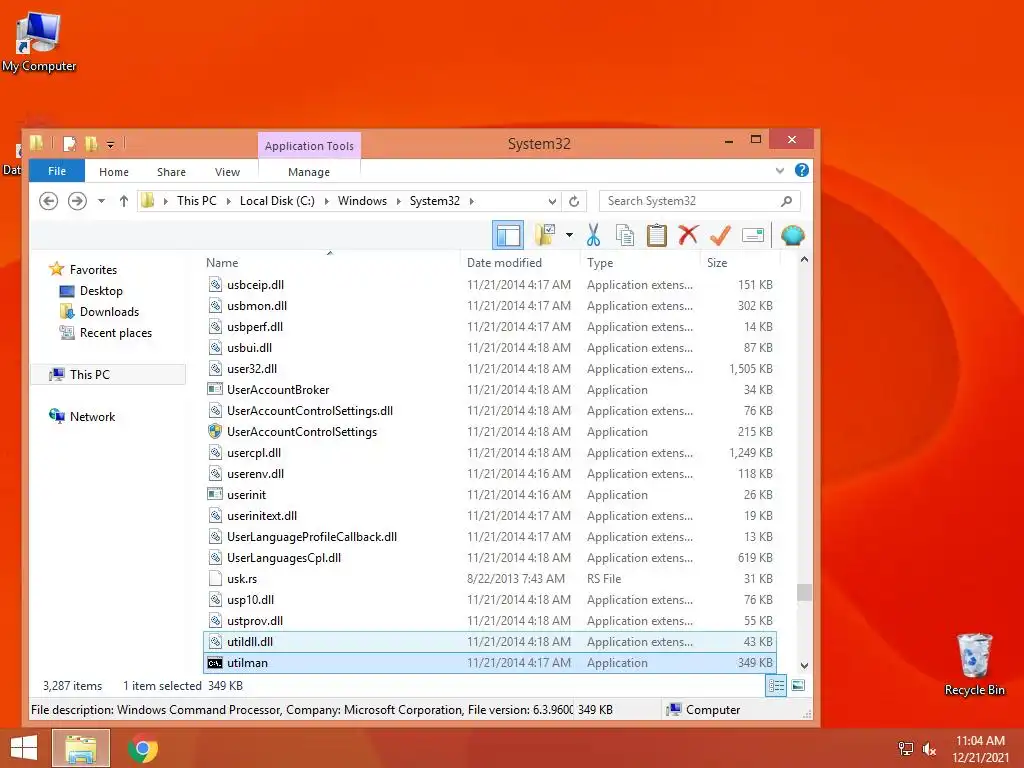Screen dimensions: 1024x768
Task: Expand the arrow after Windows breadcrumb
Action: click(398, 201)
